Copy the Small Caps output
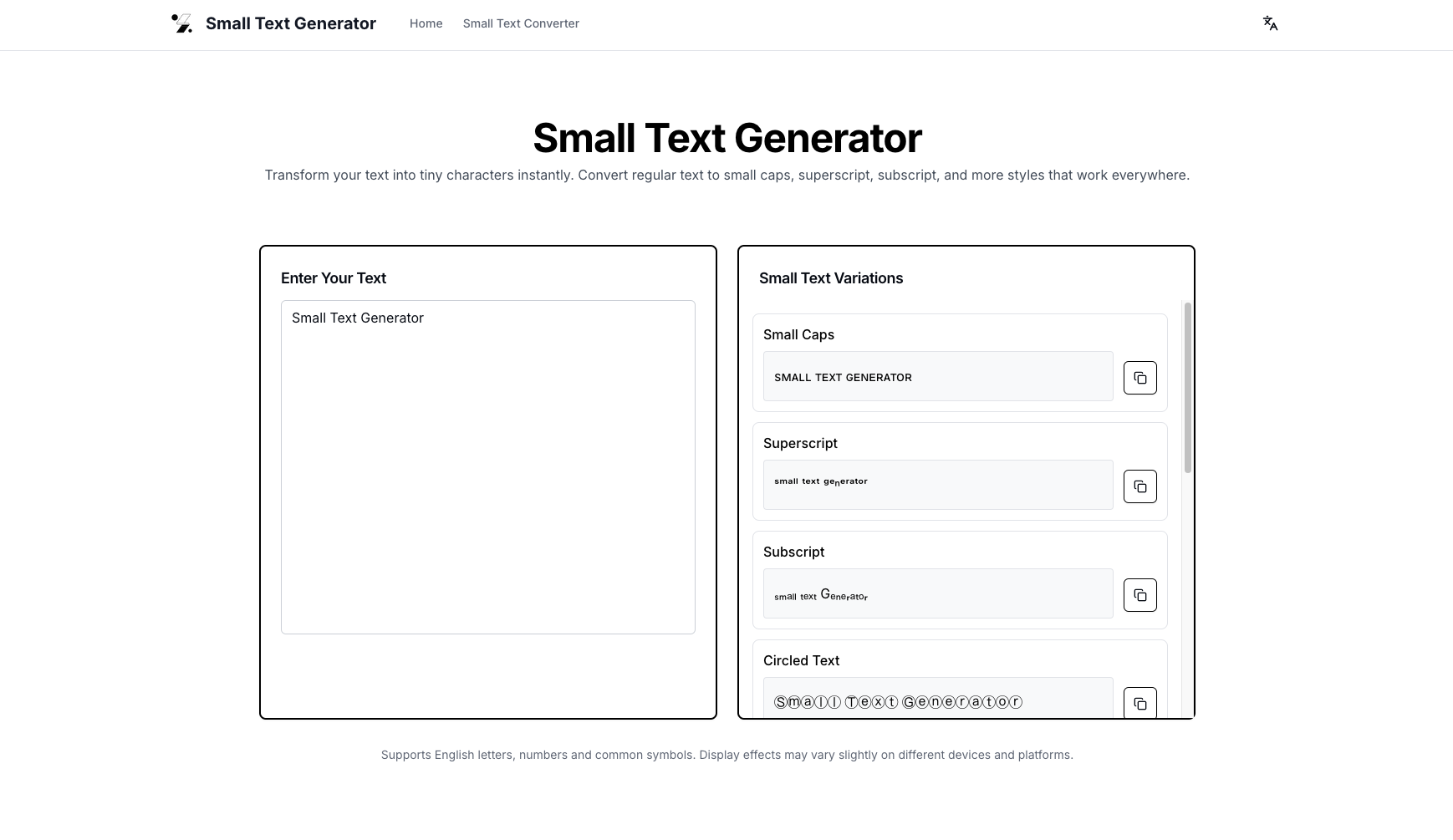The height and width of the screenshot is (840, 1453). [1139, 377]
